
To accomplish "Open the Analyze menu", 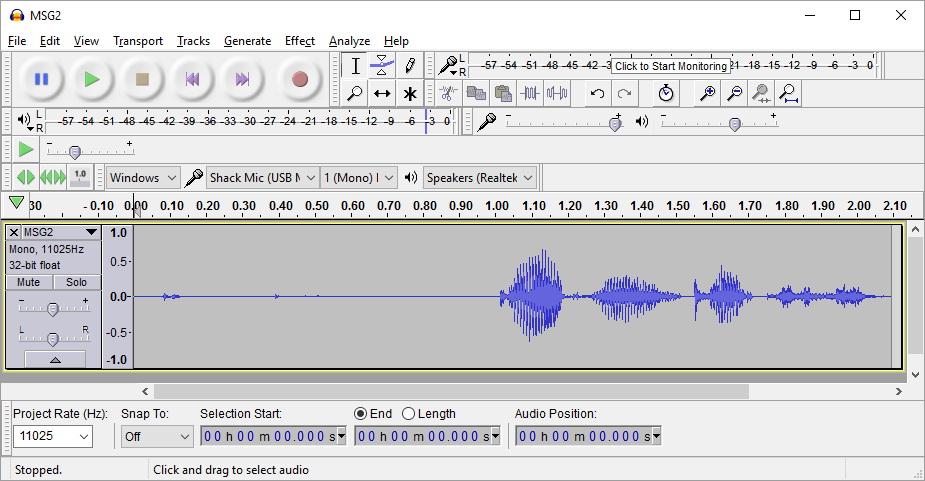I will (349, 41).
